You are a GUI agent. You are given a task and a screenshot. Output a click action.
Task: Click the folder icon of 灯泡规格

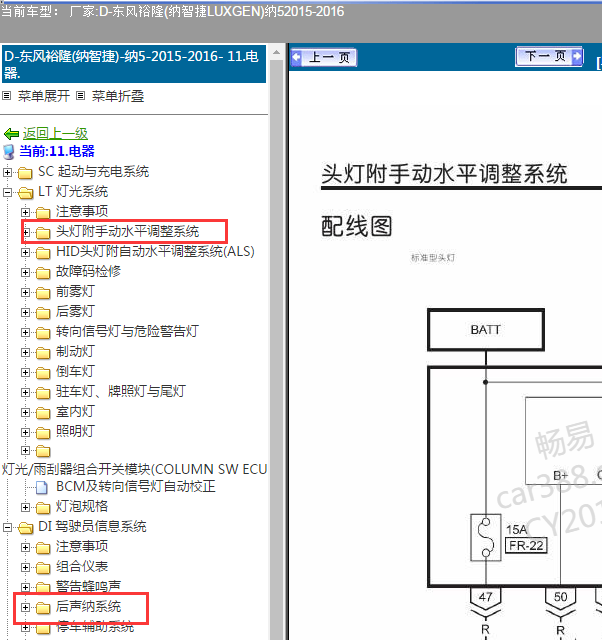point(43,507)
